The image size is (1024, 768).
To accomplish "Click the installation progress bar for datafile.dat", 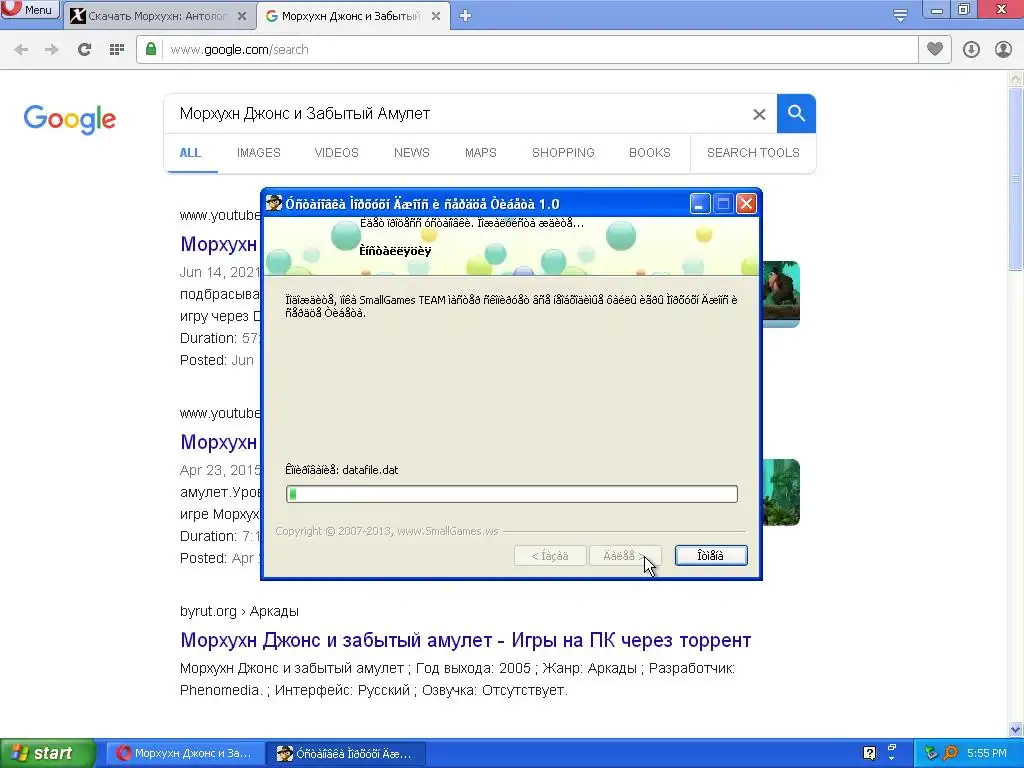I will pyautogui.click(x=512, y=494).
